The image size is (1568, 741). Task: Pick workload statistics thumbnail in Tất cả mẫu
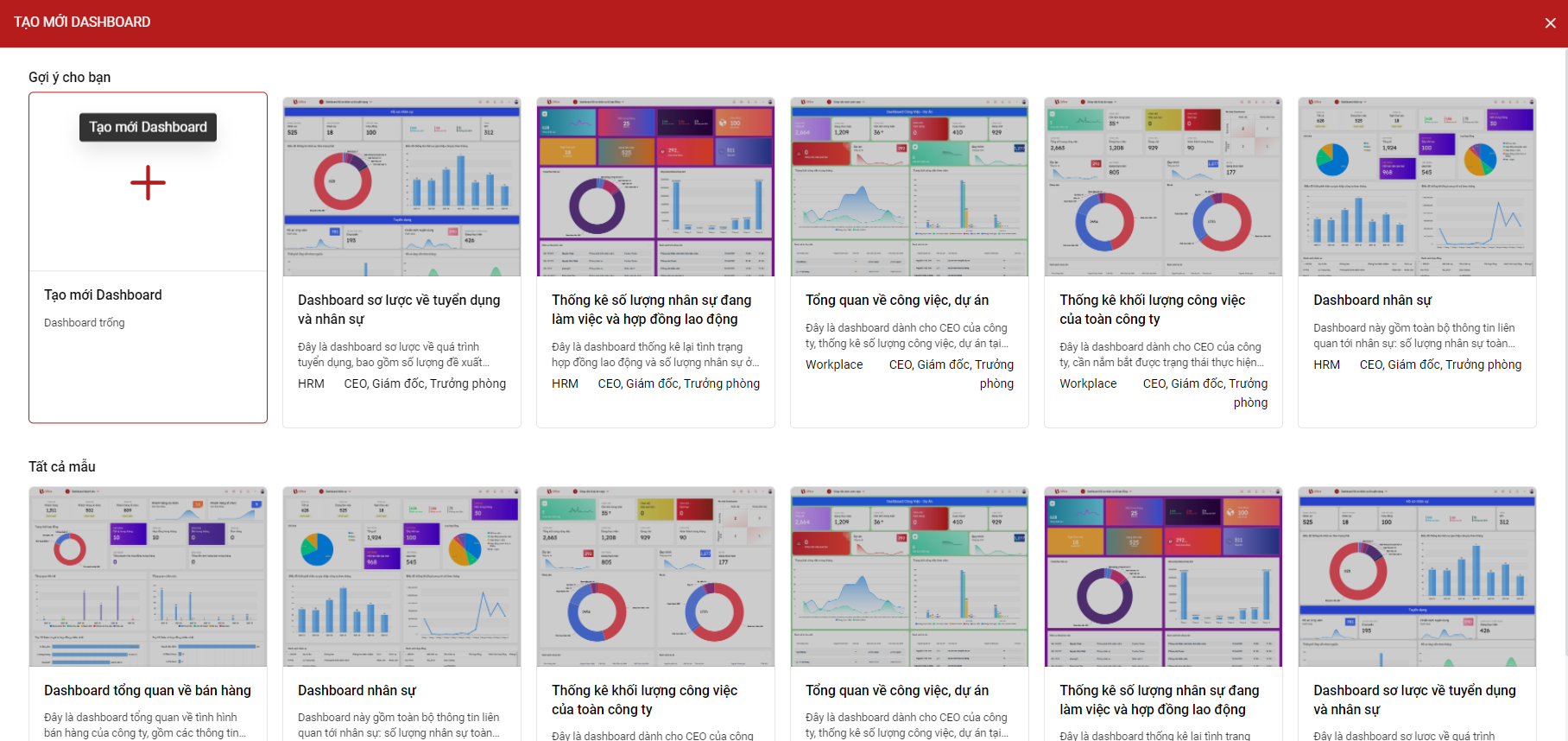tap(655, 576)
